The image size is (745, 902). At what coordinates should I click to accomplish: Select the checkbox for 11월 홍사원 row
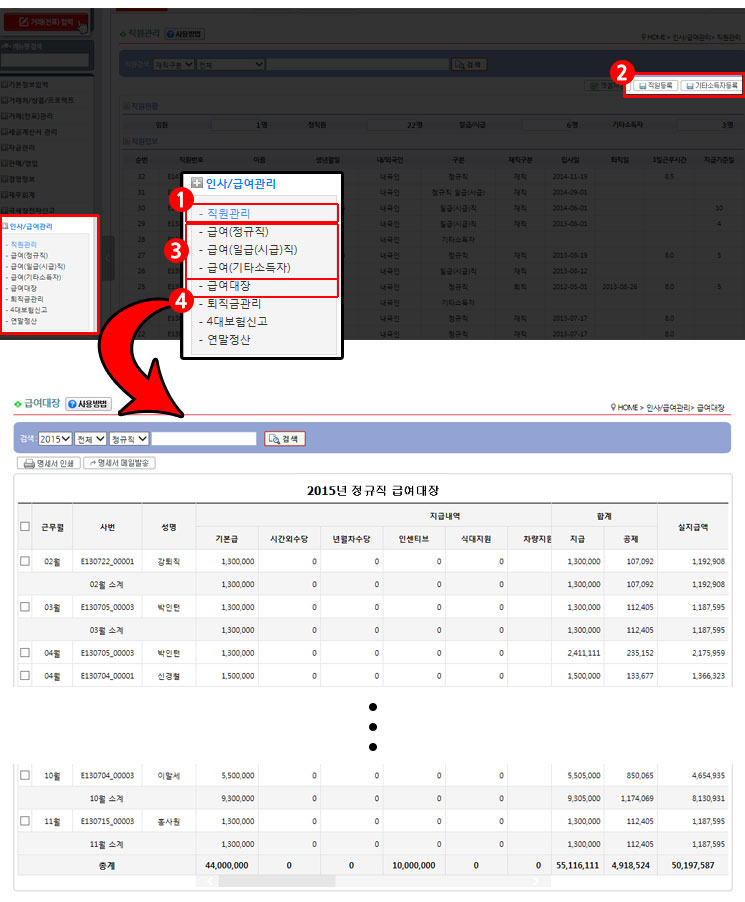pyautogui.click(x=25, y=820)
